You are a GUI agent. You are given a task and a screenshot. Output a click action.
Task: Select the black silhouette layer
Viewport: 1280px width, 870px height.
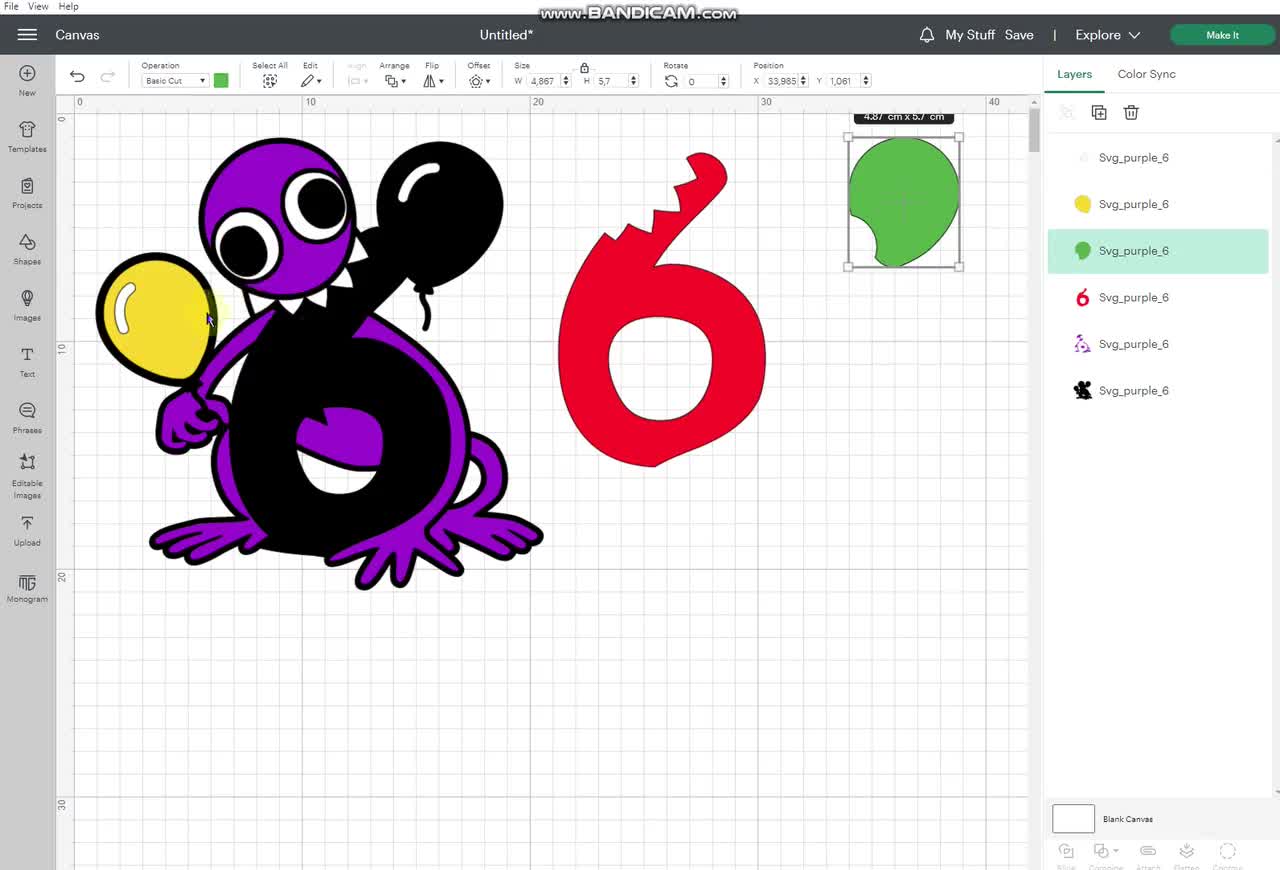pos(1158,391)
